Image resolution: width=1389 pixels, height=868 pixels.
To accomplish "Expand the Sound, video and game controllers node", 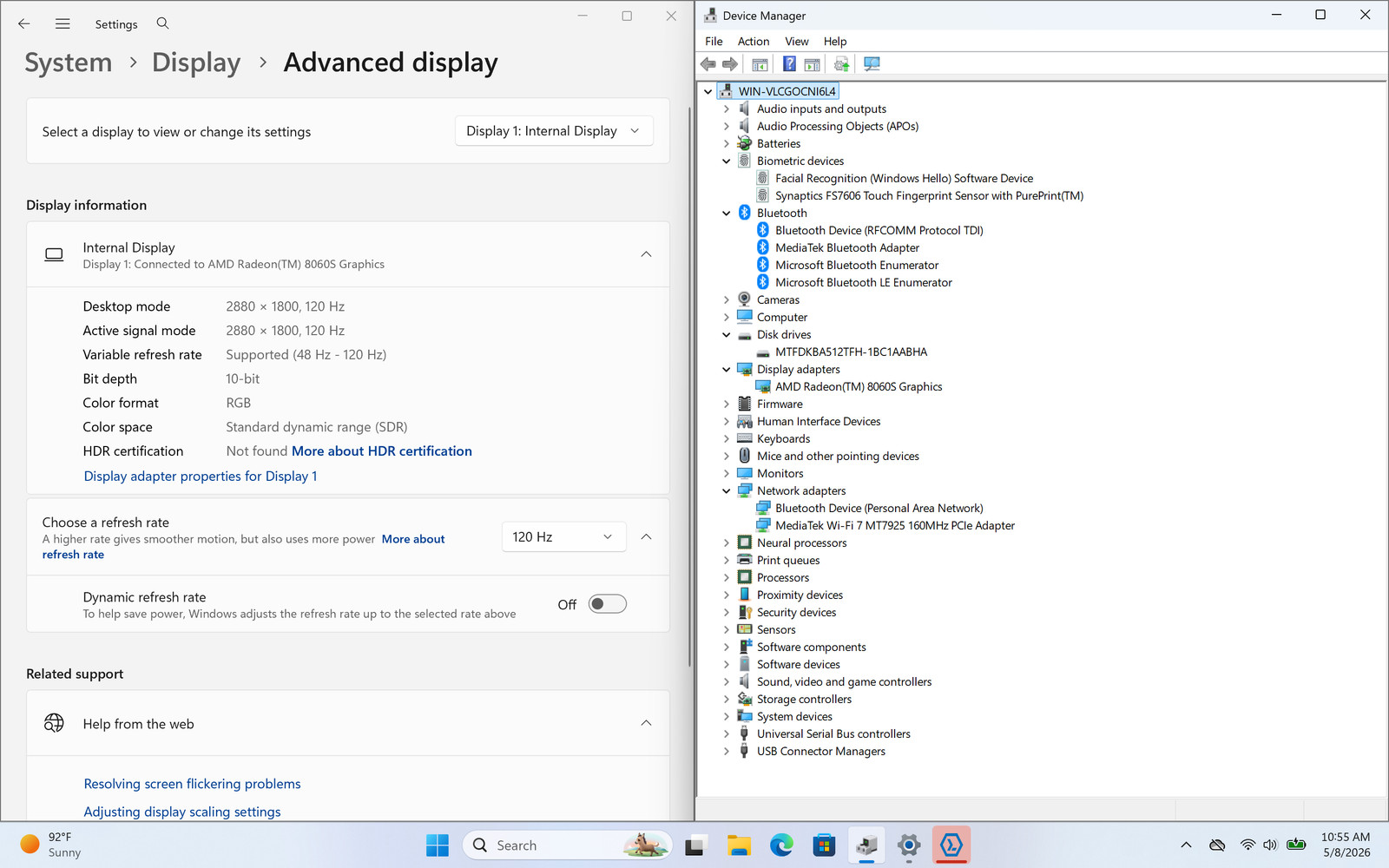I will 727,681.
